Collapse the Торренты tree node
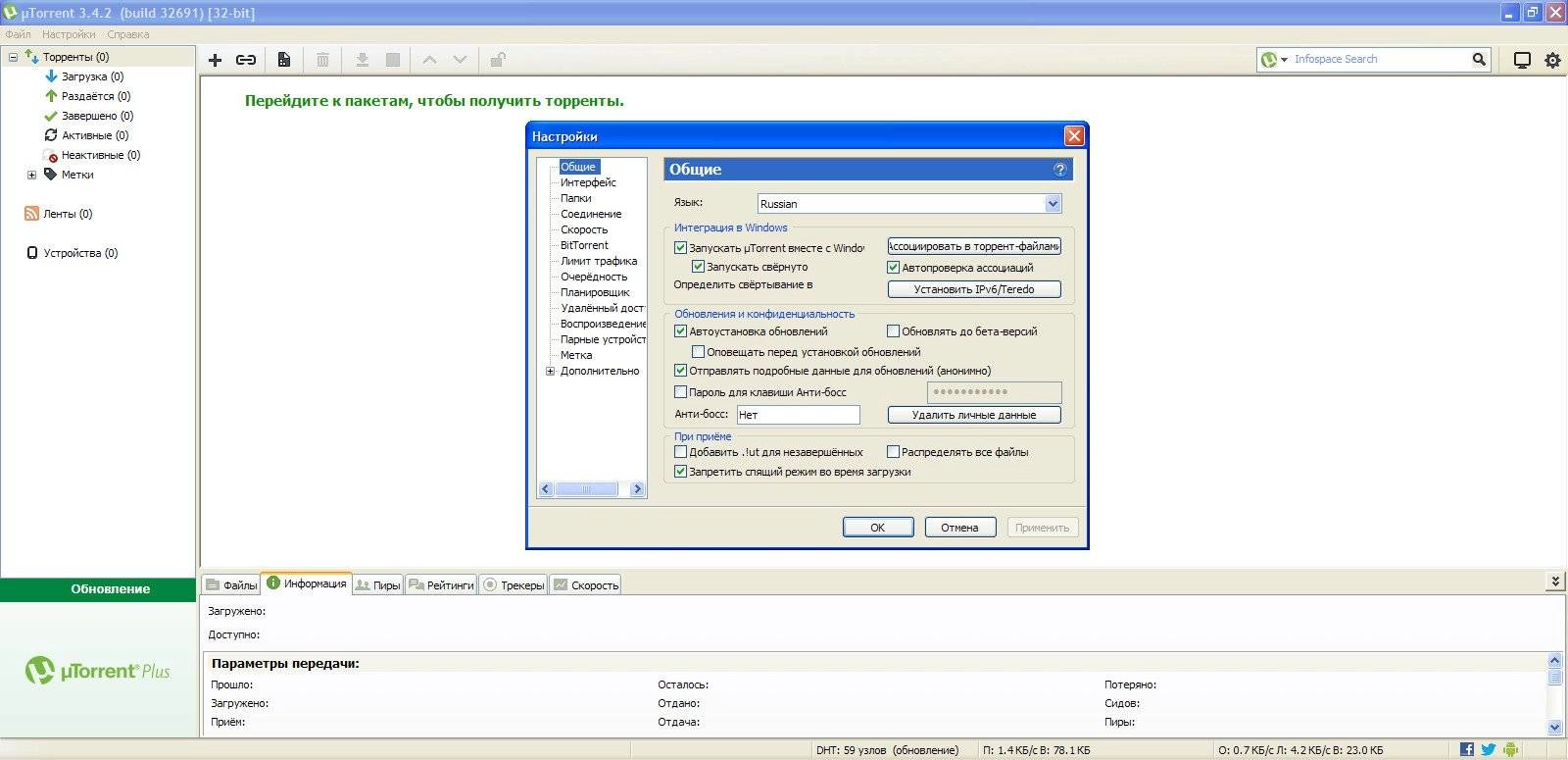 coord(13,57)
